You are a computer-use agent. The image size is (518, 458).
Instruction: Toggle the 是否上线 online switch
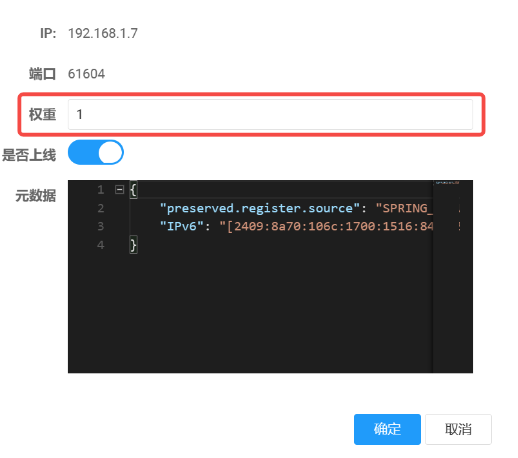coord(96,152)
